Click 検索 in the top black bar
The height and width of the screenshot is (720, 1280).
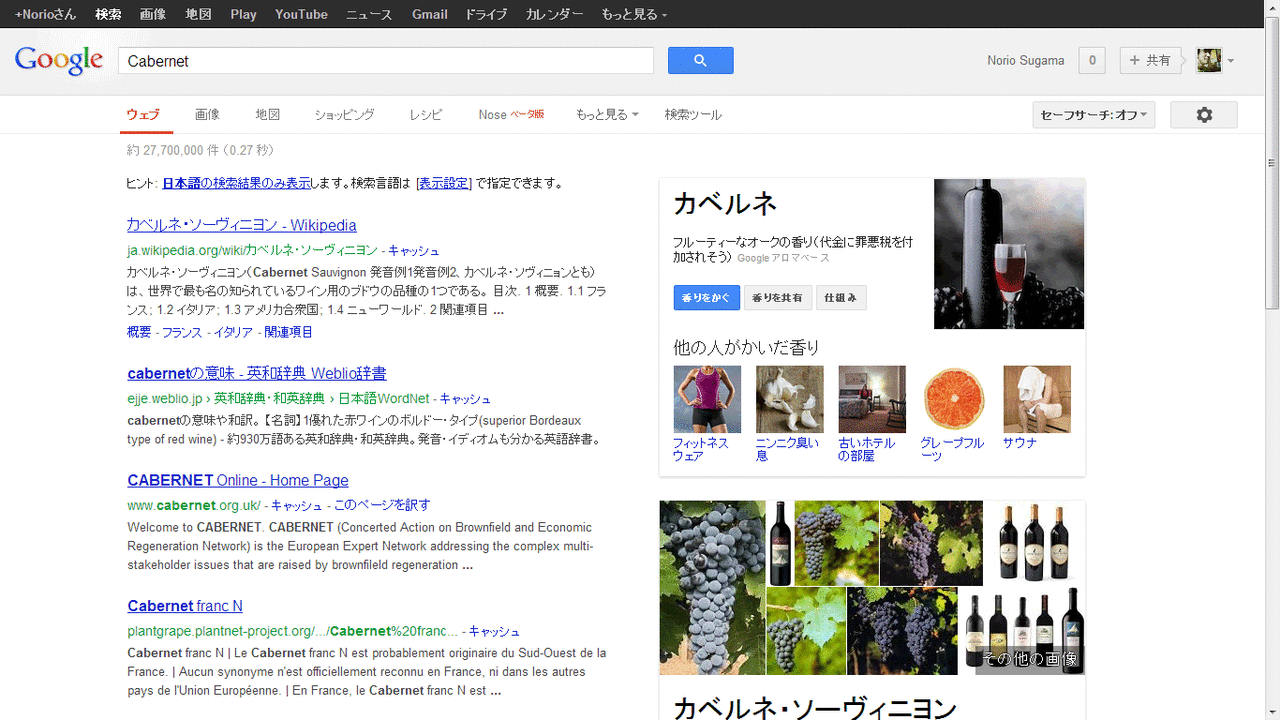pyautogui.click(x=108, y=15)
